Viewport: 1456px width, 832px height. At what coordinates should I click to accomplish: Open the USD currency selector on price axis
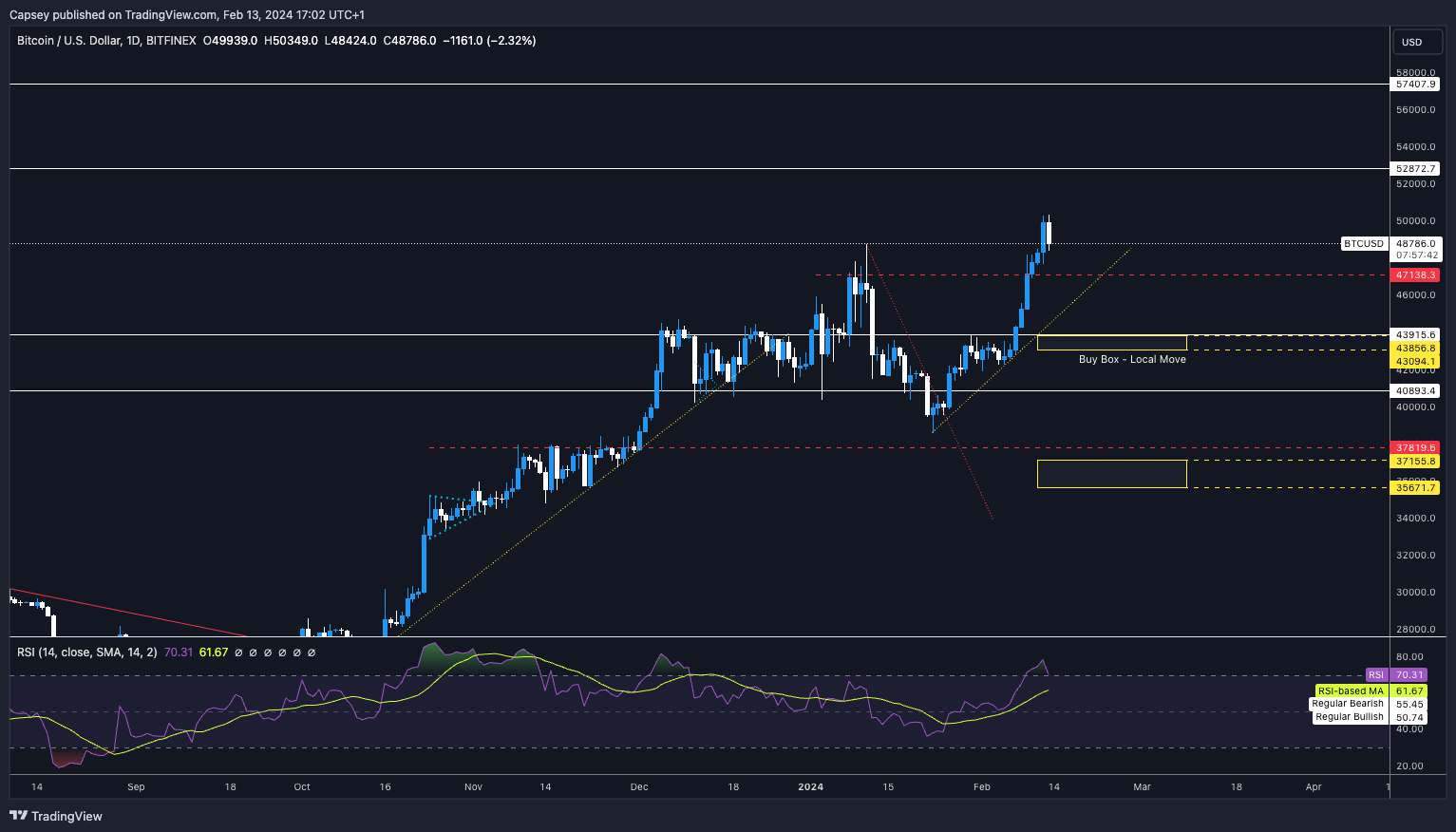(1412, 42)
